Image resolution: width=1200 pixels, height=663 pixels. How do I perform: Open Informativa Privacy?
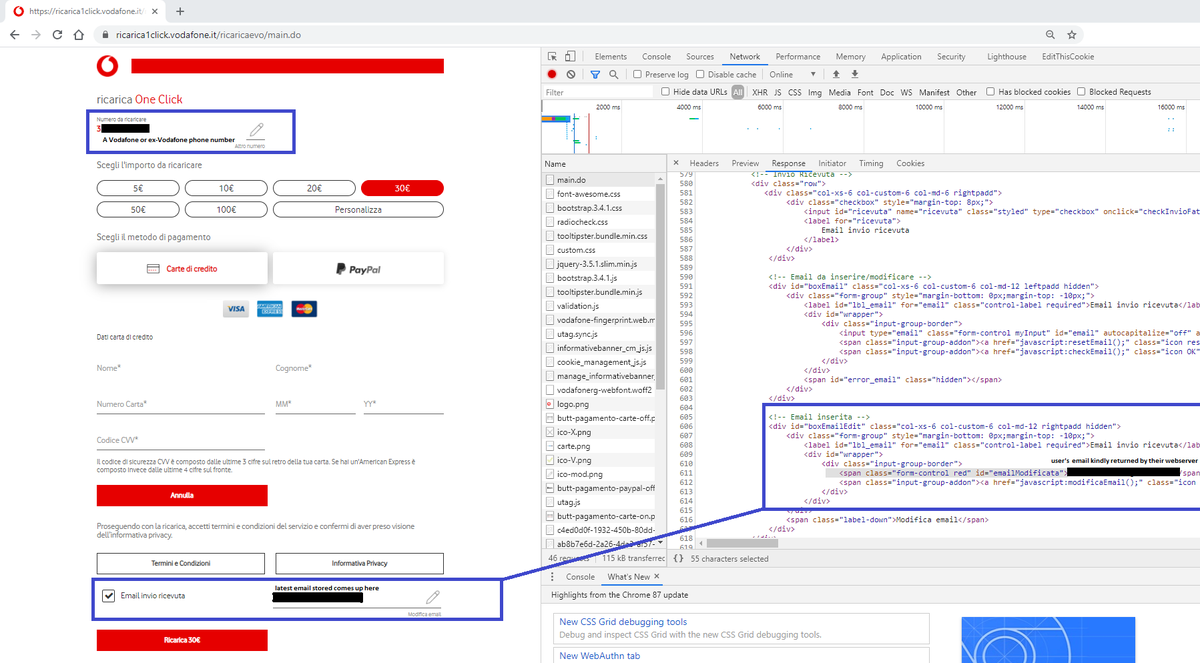point(359,563)
